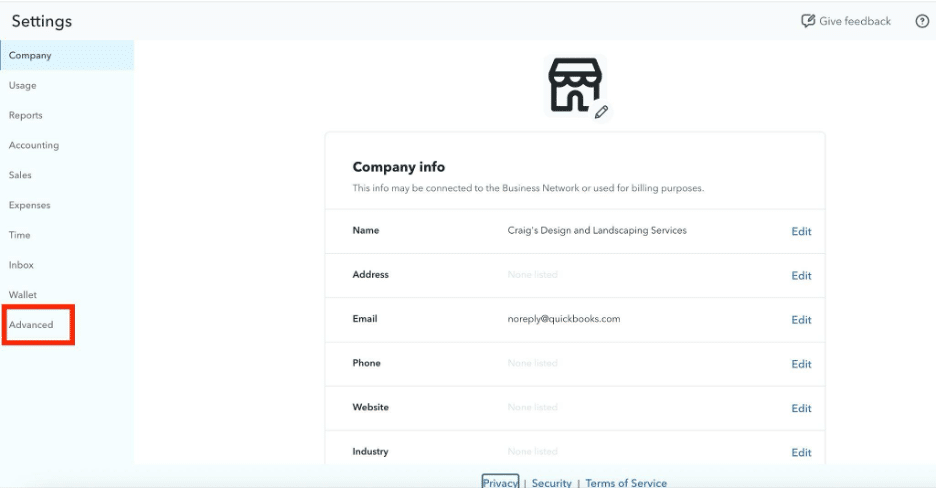Open the Security link in footer
The width and height of the screenshot is (936, 488).
[552, 482]
